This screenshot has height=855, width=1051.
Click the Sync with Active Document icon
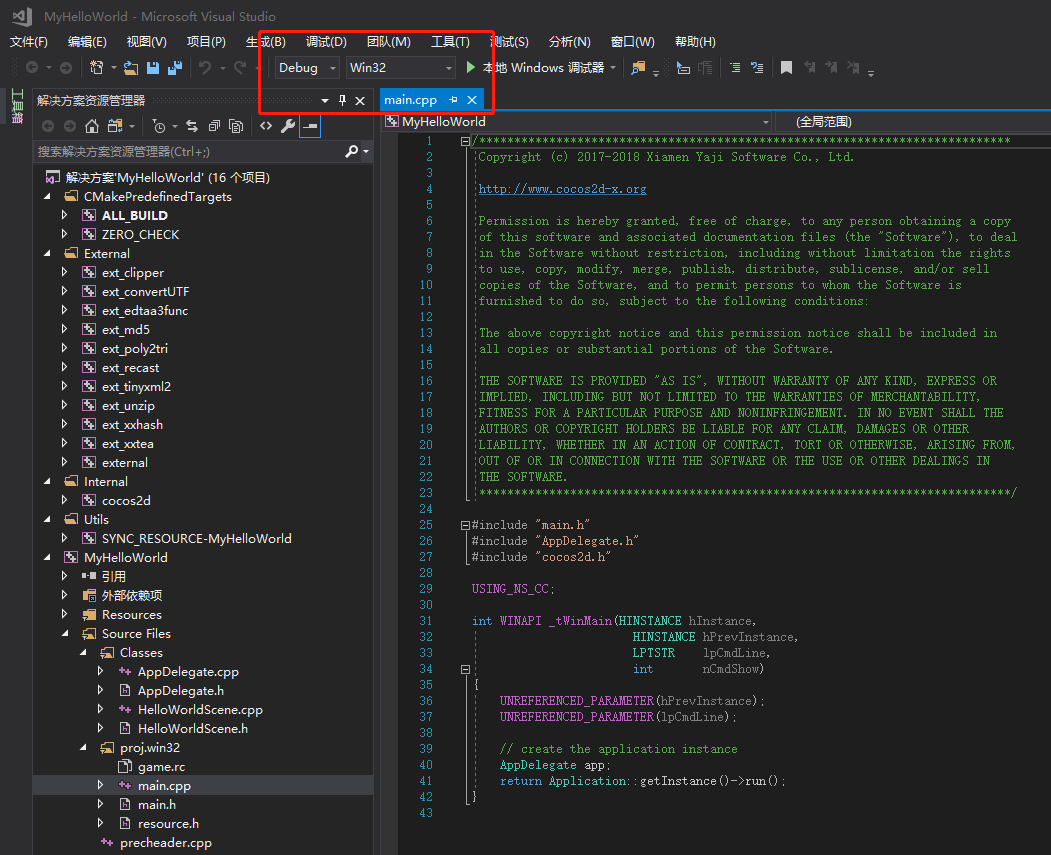(191, 126)
